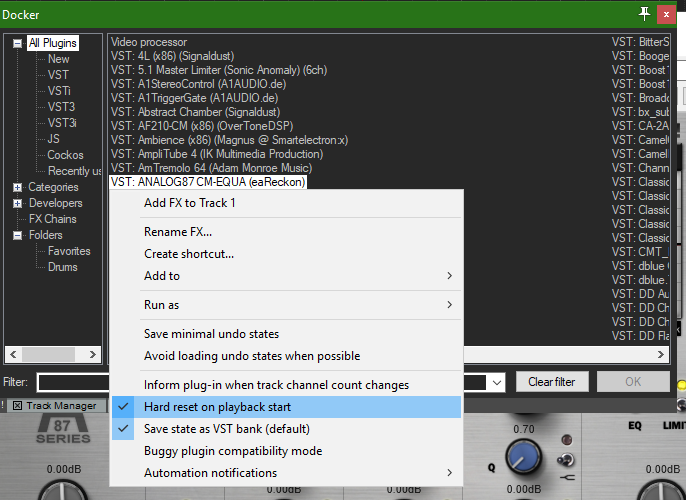
Task: Click the plugin list scroll right arrow
Action: [661, 354]
